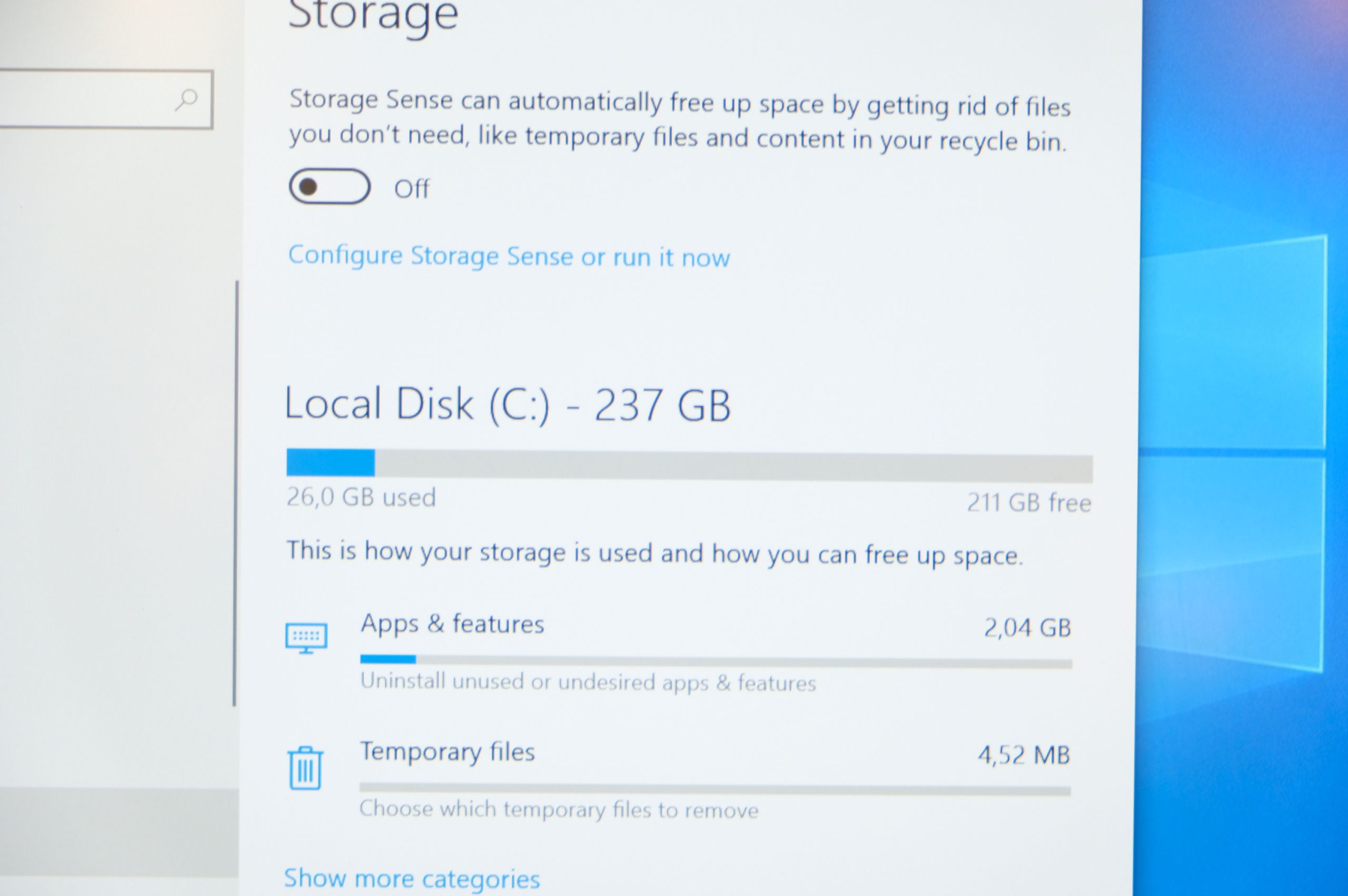Viewport: 1348px width, 896px height.
Task: Click the Apps & features usage bar
Action: [716, 662]
